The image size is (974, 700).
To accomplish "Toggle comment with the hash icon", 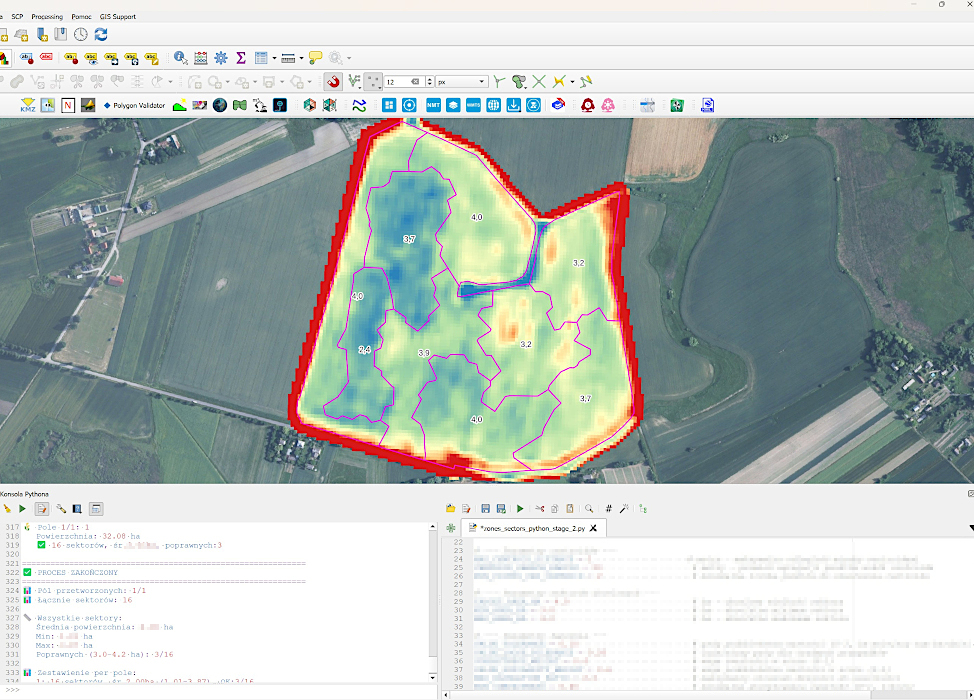I will click(609, 509).
